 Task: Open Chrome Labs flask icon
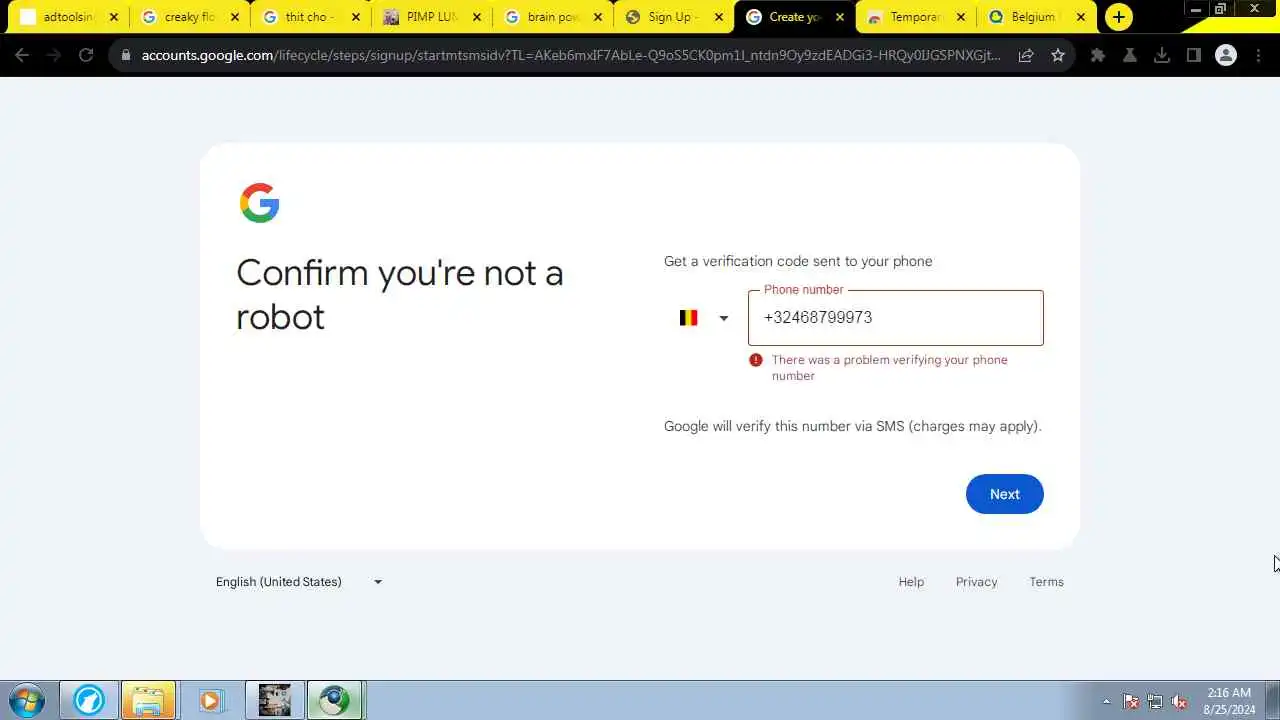click(x=1130, y=56)
